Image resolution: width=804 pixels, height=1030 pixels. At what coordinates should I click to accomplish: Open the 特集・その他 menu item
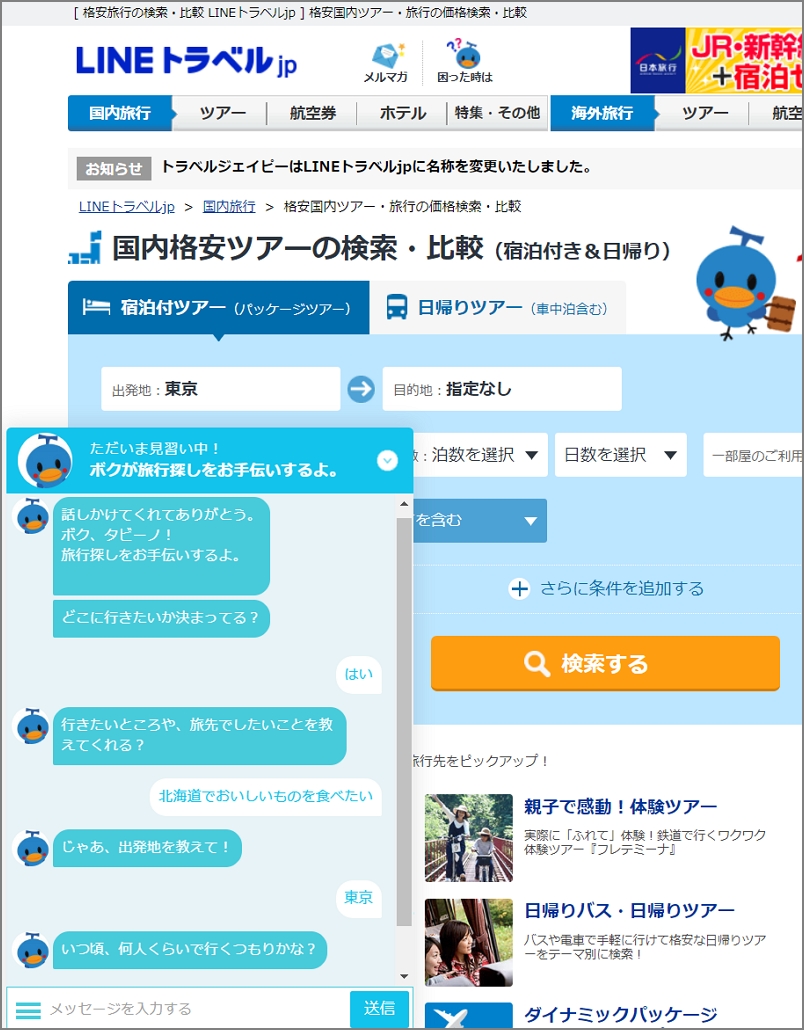pos(497,113)
